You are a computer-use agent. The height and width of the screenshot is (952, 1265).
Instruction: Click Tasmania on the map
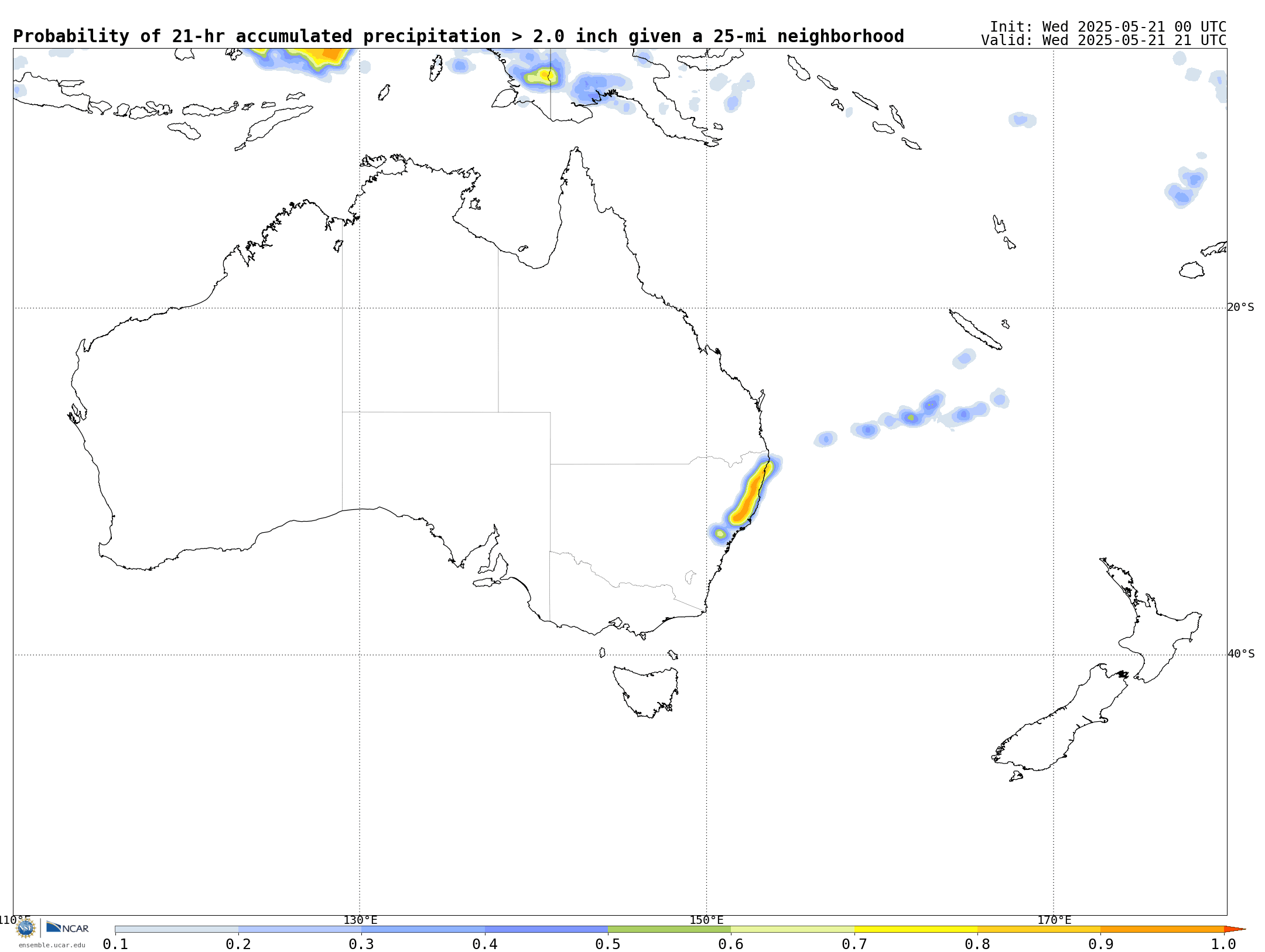pyautogui.click(x=647, y=691)
